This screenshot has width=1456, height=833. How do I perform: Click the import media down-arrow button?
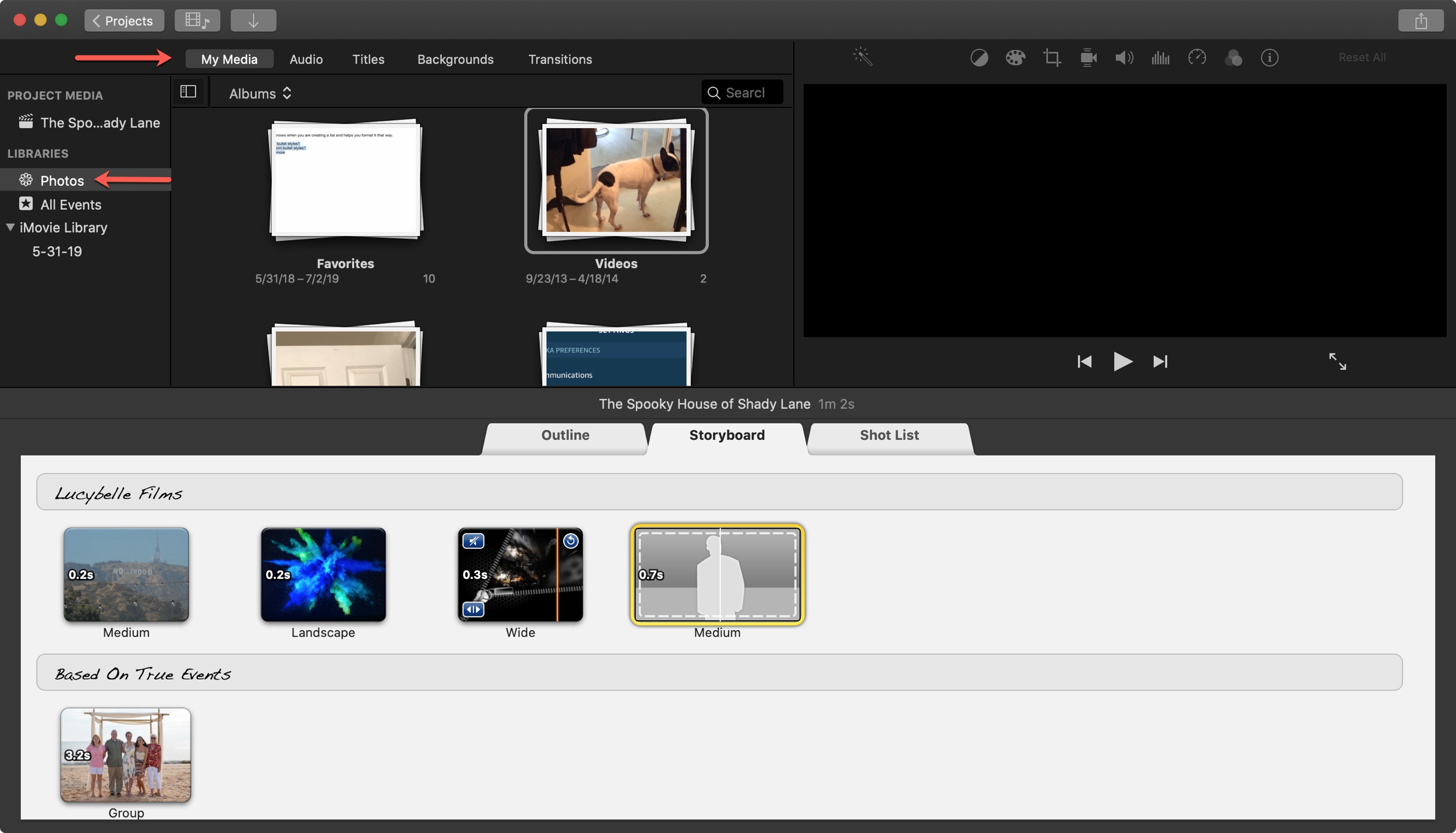click(253, 20)
